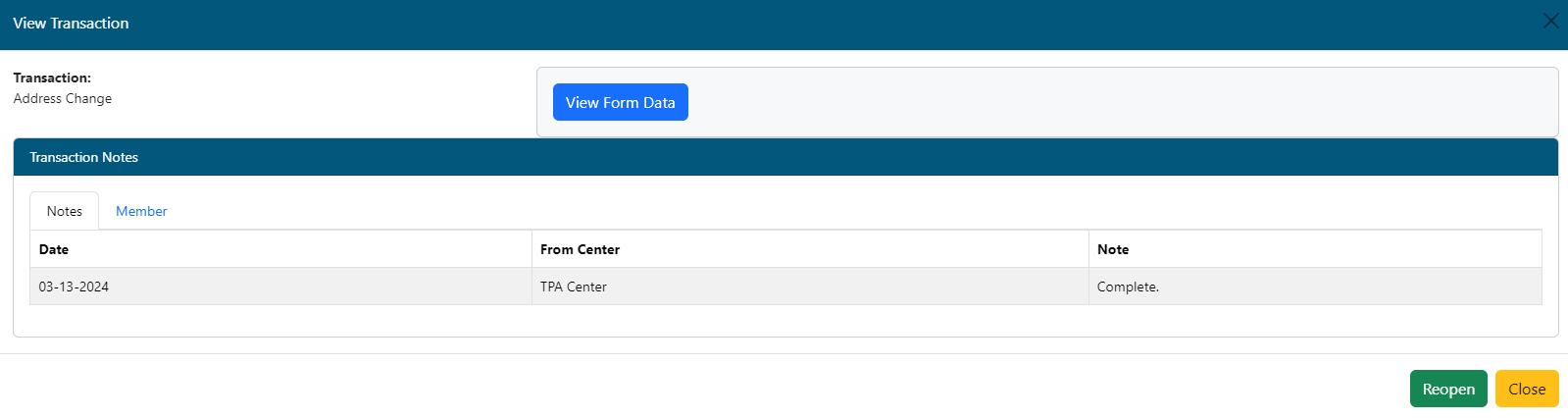The height and width of the screenshot is (418, 1568).
Task: Select the 03-13-2024 date cell
Action: 280,287
